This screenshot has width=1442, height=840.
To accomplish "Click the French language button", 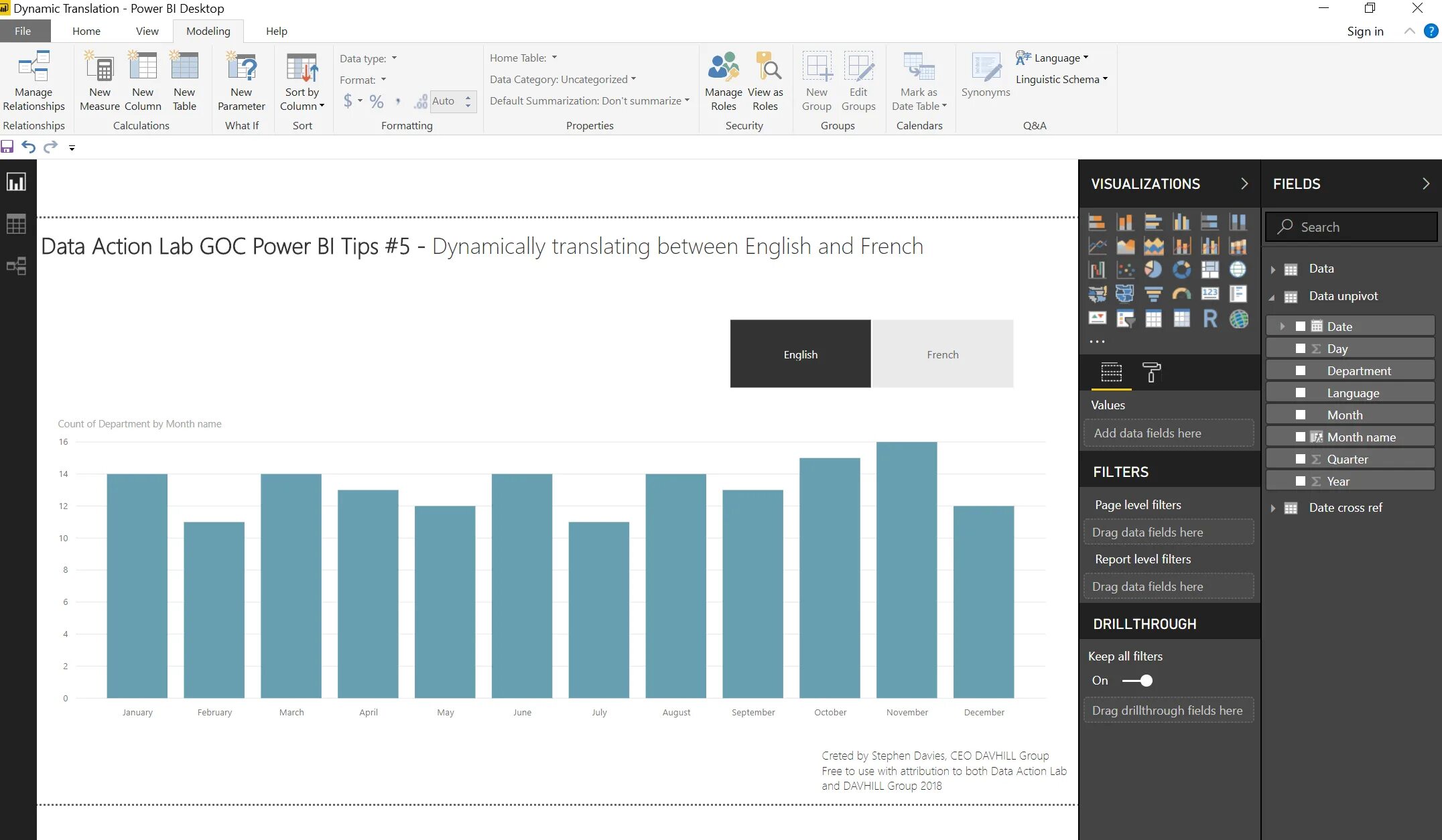I will click(x=942, y=353).
